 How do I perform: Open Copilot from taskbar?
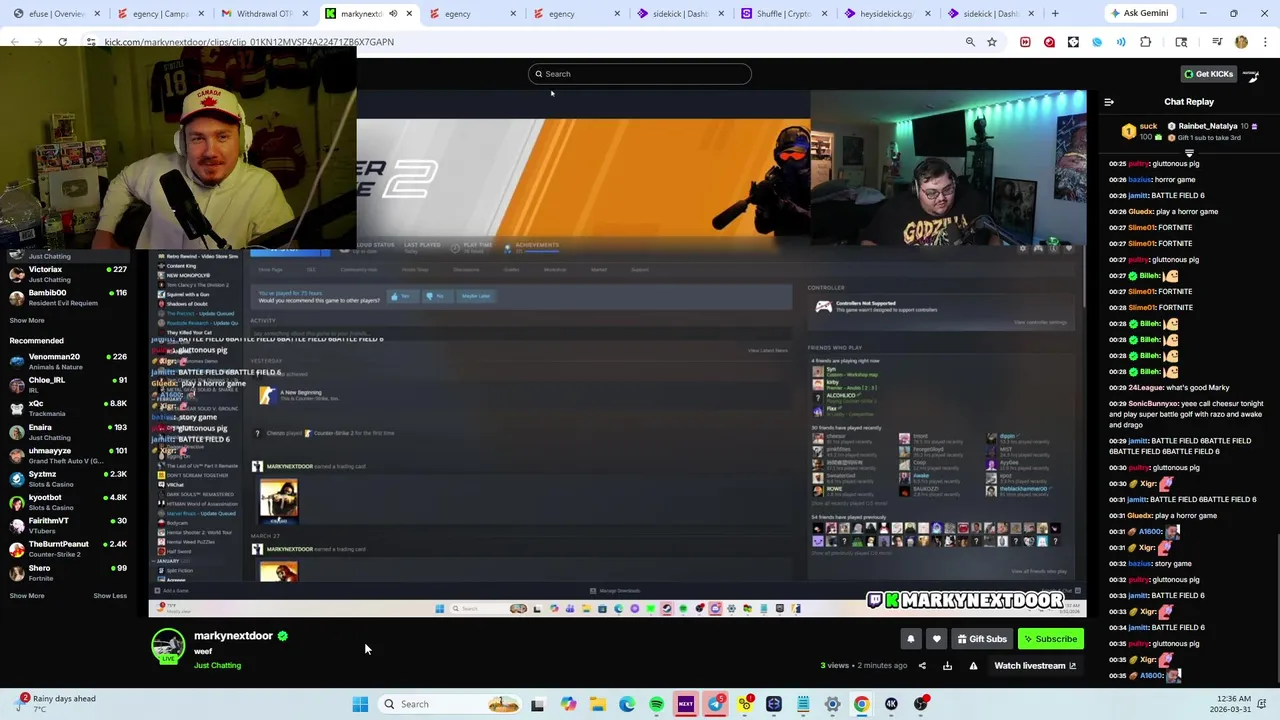pyautogui.click(x=568, y=705)
